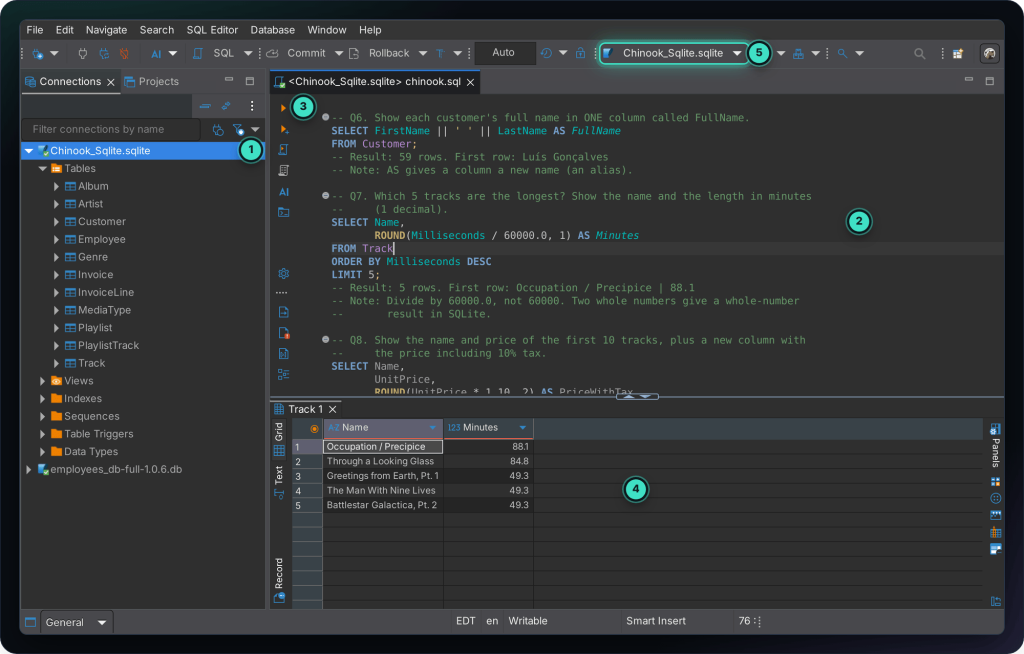This screenshot has width=1024, height=654.
Task: Open the Navigate menu
Action: click(x=106, y=30)
